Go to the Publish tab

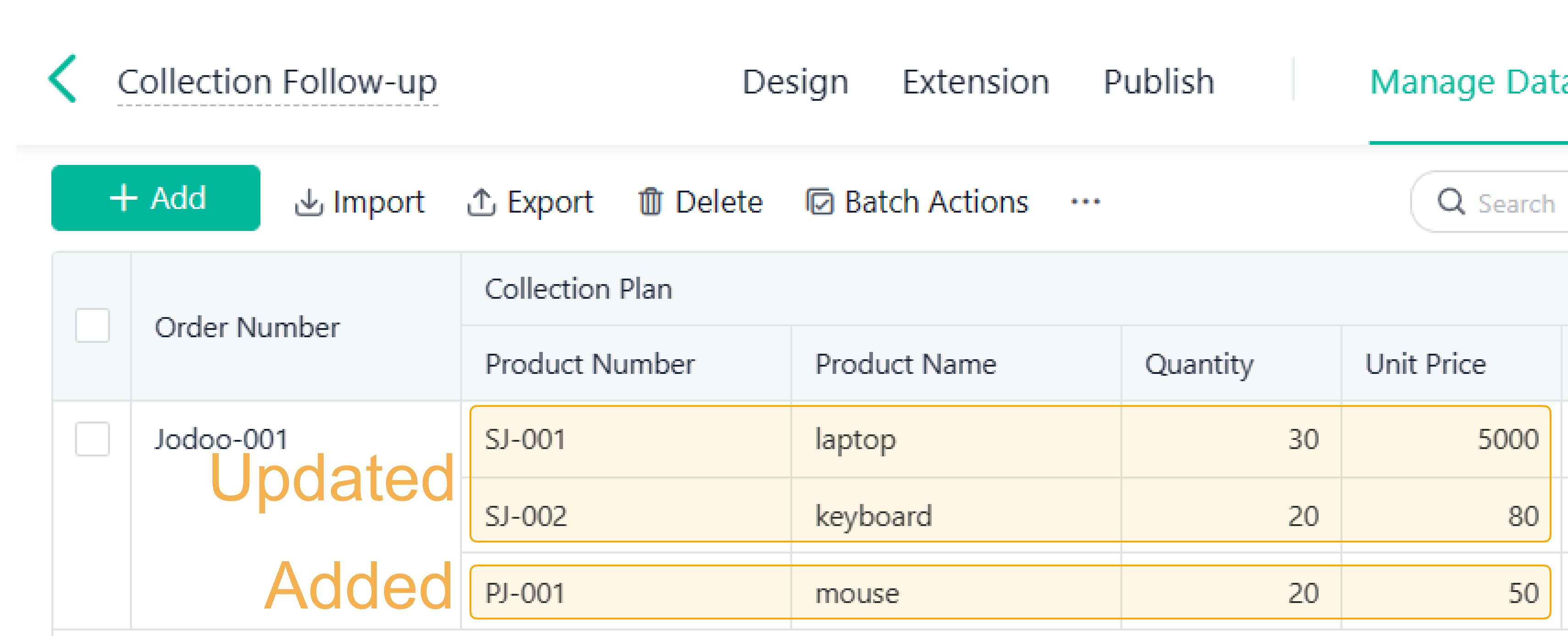[x=1158, y=82]
